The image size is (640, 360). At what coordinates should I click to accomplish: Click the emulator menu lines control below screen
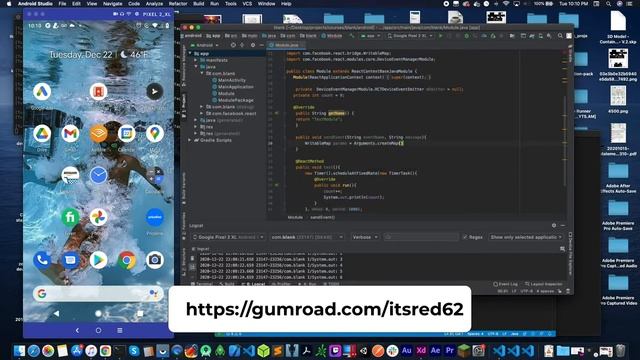tap(120, 330)
